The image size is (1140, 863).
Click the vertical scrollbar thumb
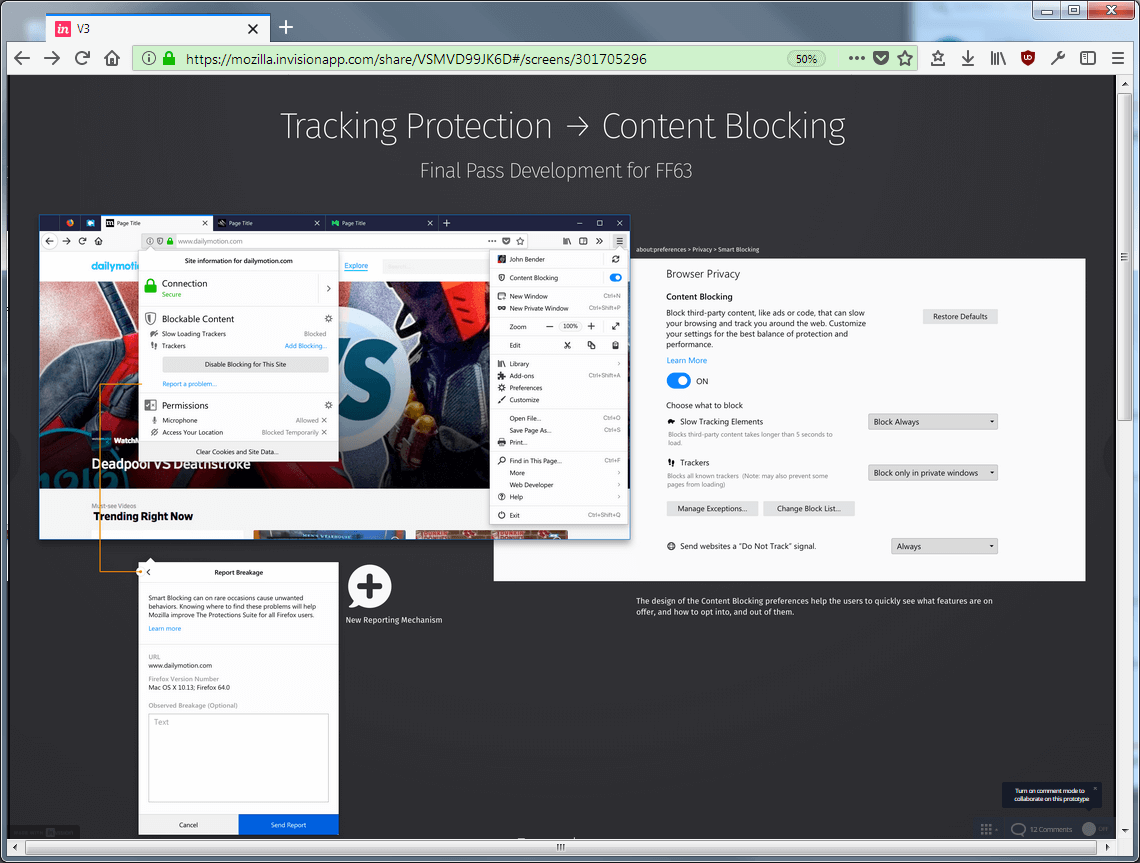point(1124,257)
